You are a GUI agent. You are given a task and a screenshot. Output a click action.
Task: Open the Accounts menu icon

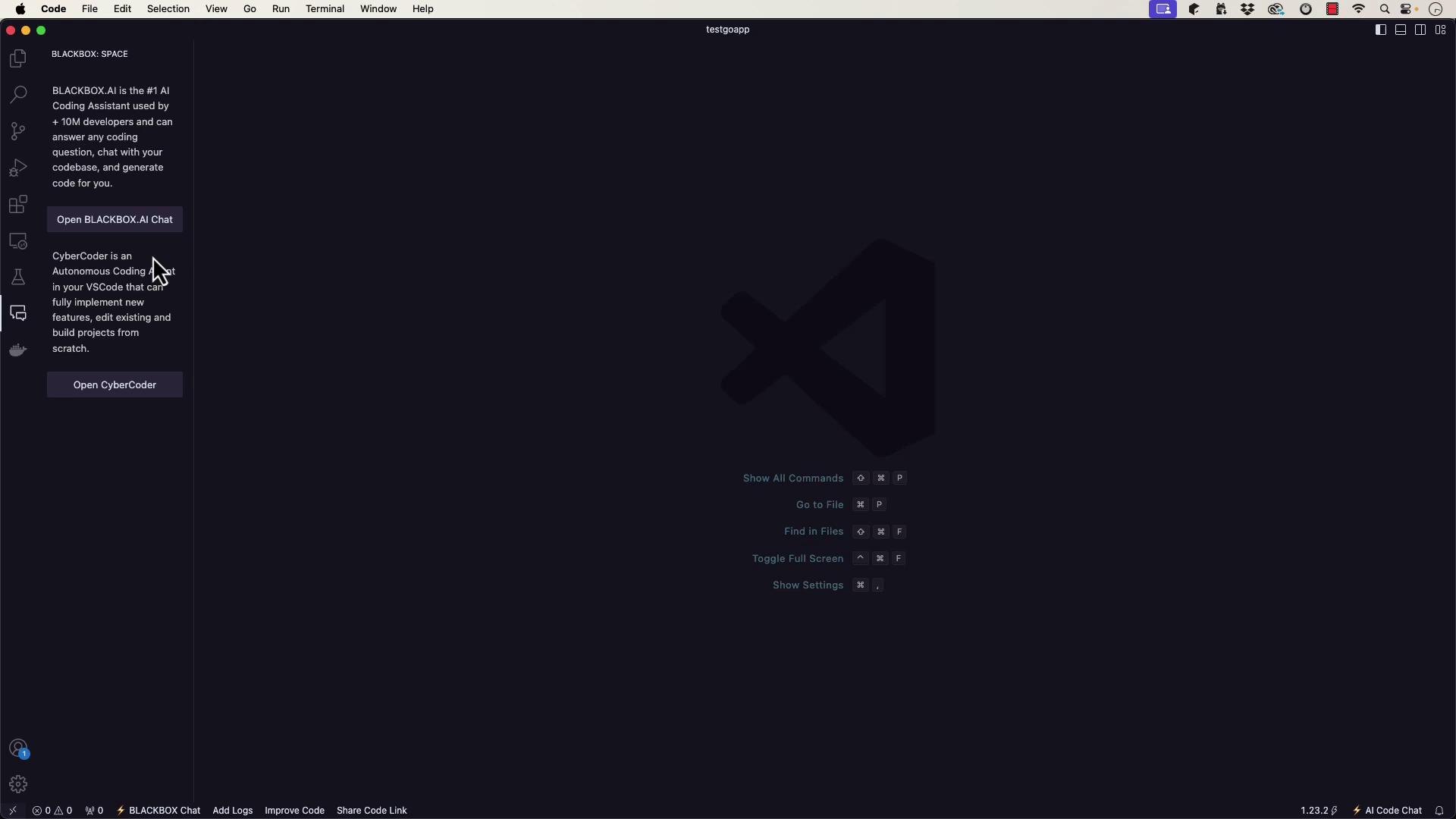[18, 748]
